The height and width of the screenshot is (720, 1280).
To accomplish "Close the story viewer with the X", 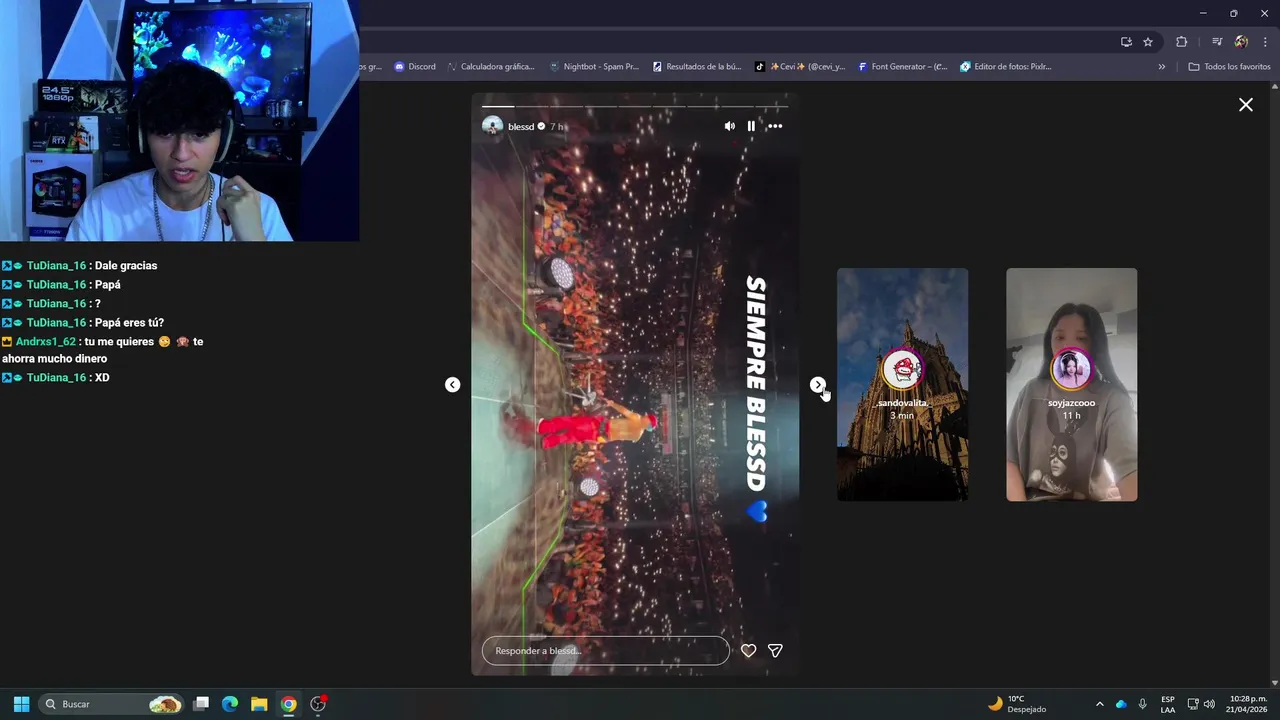I will pyautogui.click(x=1246, y=105).
